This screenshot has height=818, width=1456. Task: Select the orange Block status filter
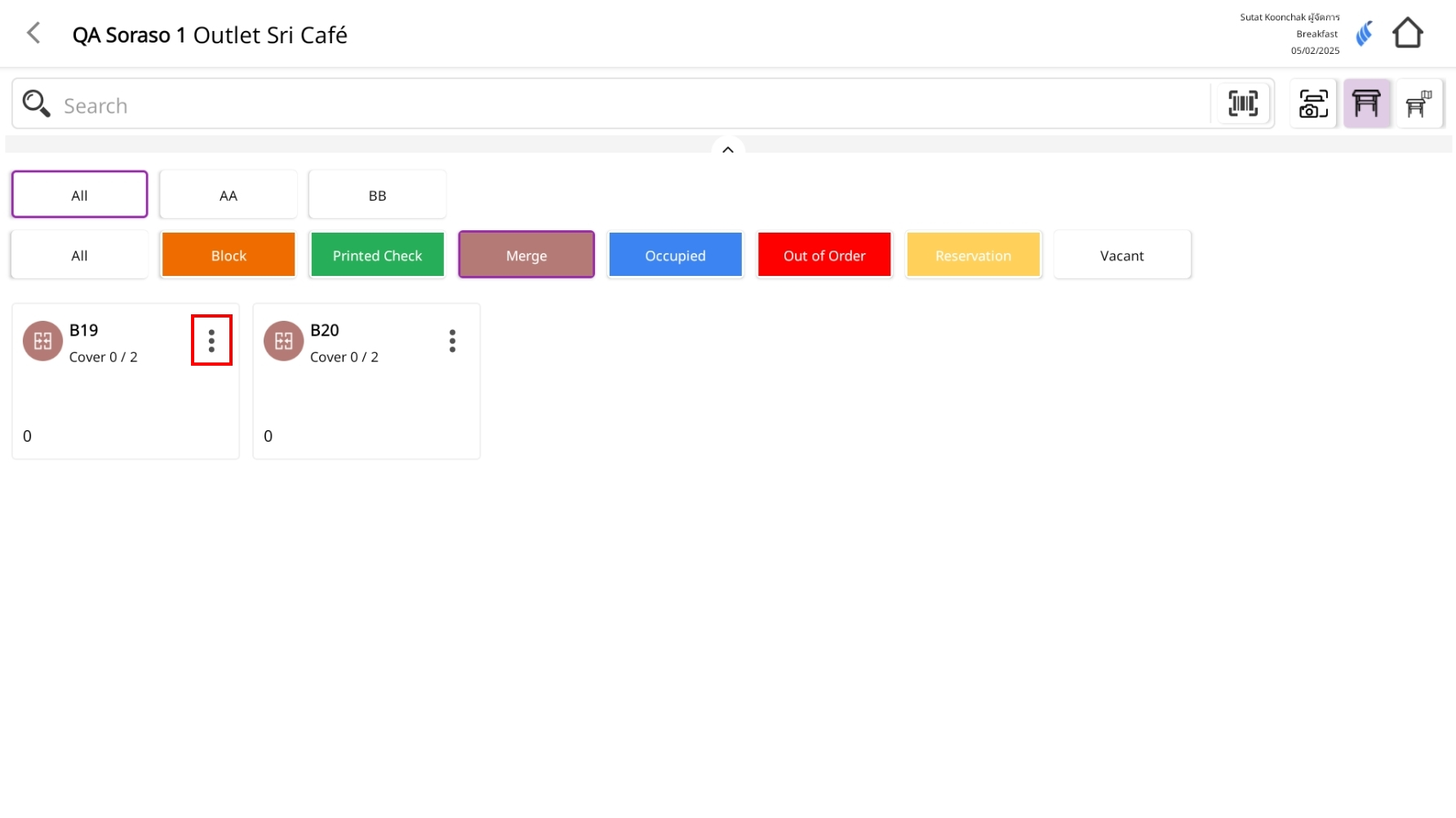click(x=228, y=256)
